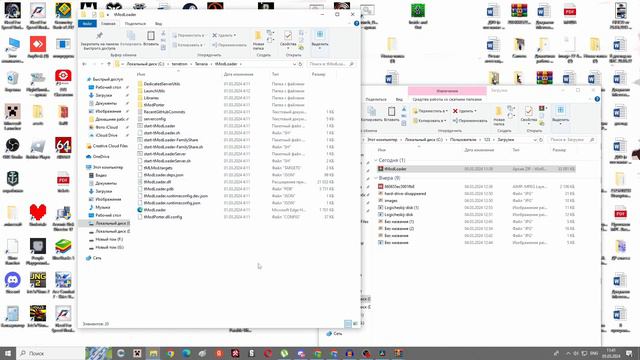Click File Explorer icon on taskbar
The width and height of the screenshot is (640, 360).
[153, 353]
